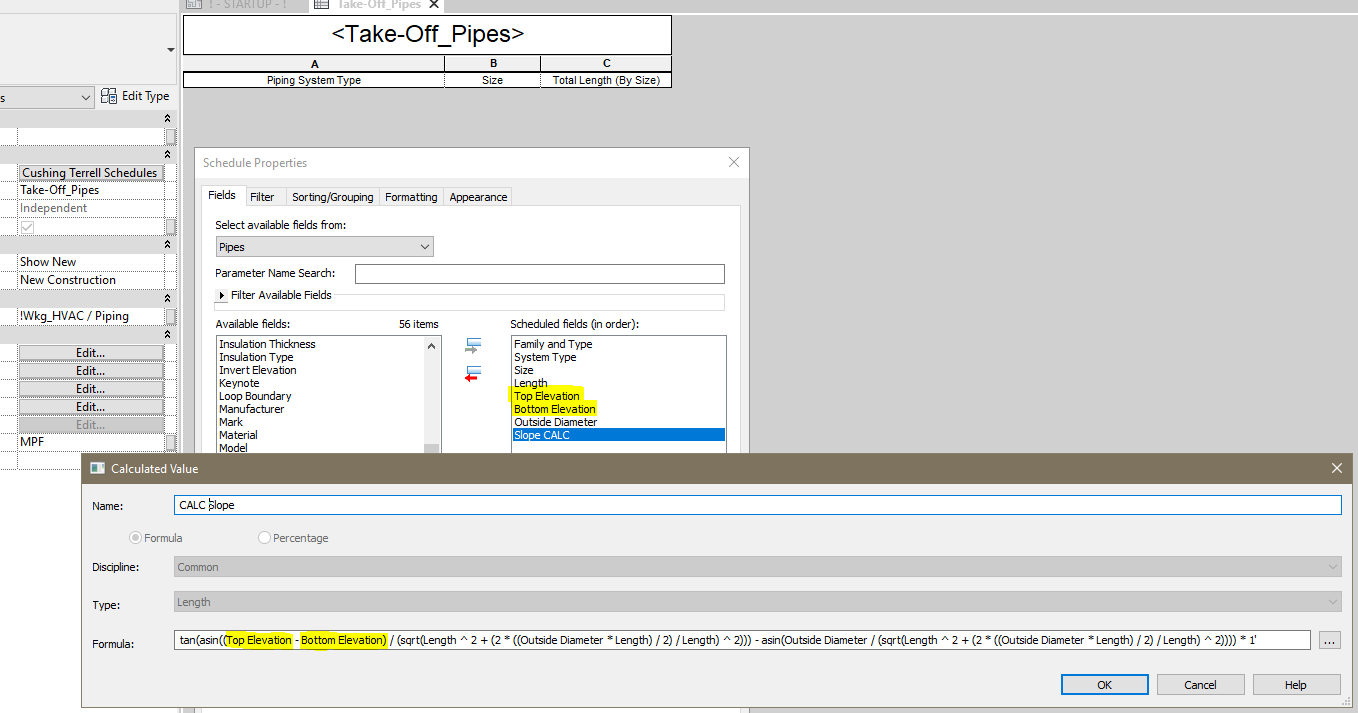
Task: Select 'Length' scheduled field
Action: [530, 383]
